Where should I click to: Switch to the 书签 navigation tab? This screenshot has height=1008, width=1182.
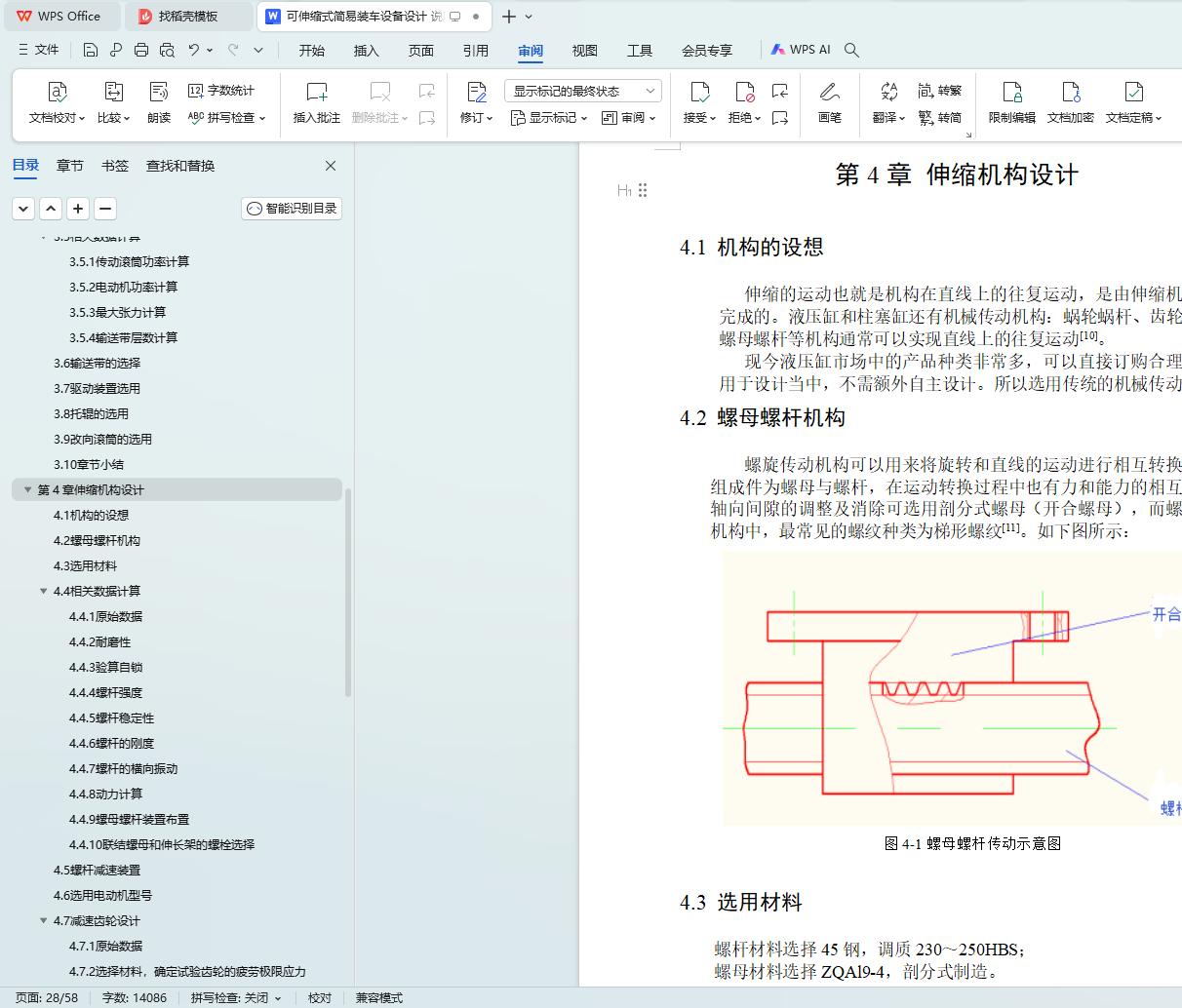tap(115, 166)
